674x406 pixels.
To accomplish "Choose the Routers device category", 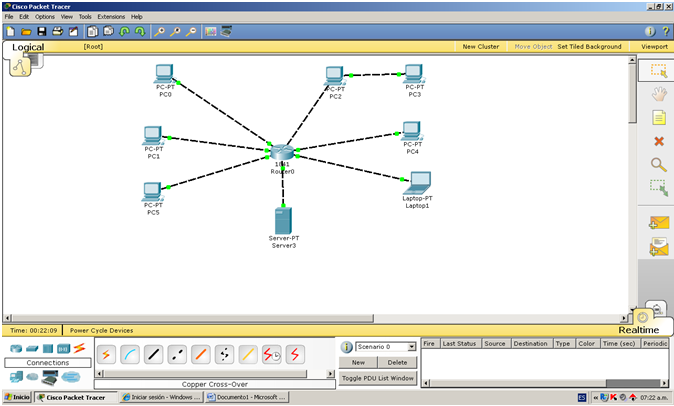I will coord(16,348).
